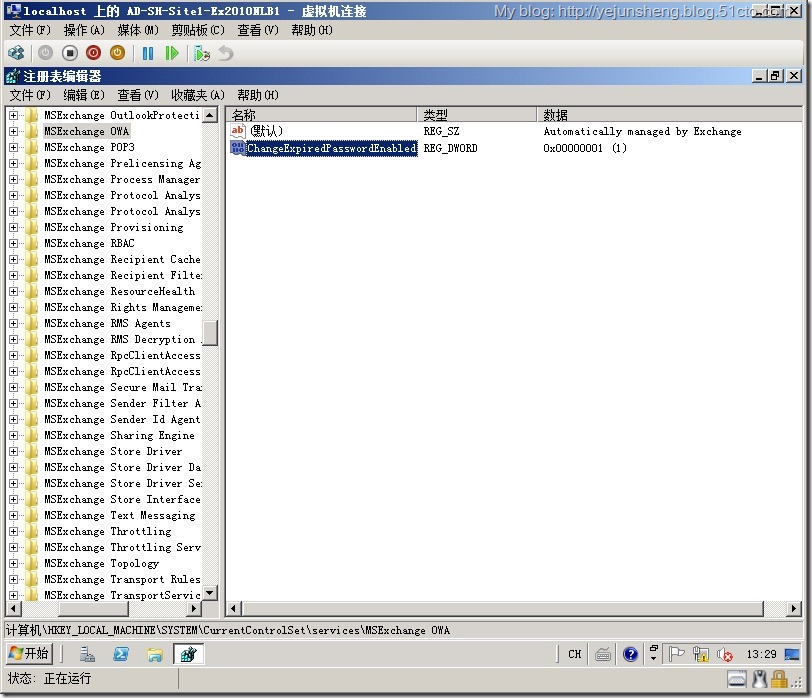Open the Registry Editor 查看(V) menu

138,95
